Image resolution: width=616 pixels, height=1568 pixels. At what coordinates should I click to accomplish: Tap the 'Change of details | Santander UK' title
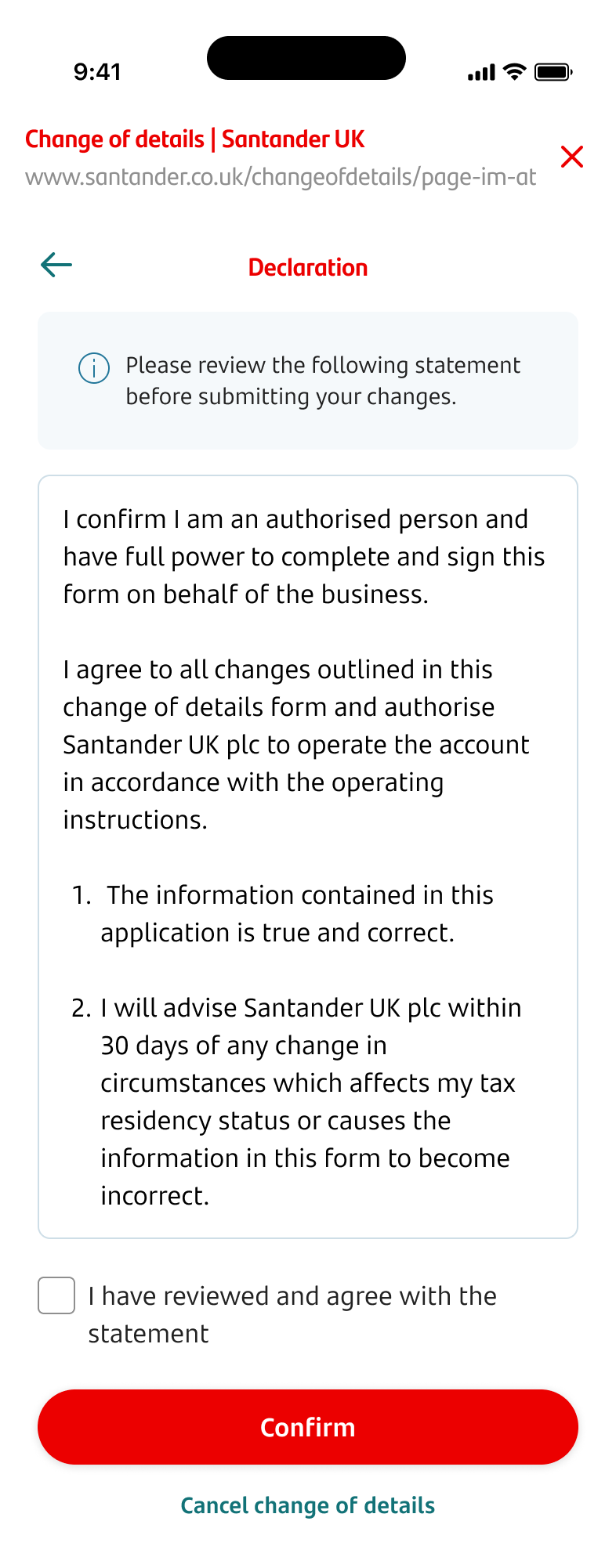195,139
